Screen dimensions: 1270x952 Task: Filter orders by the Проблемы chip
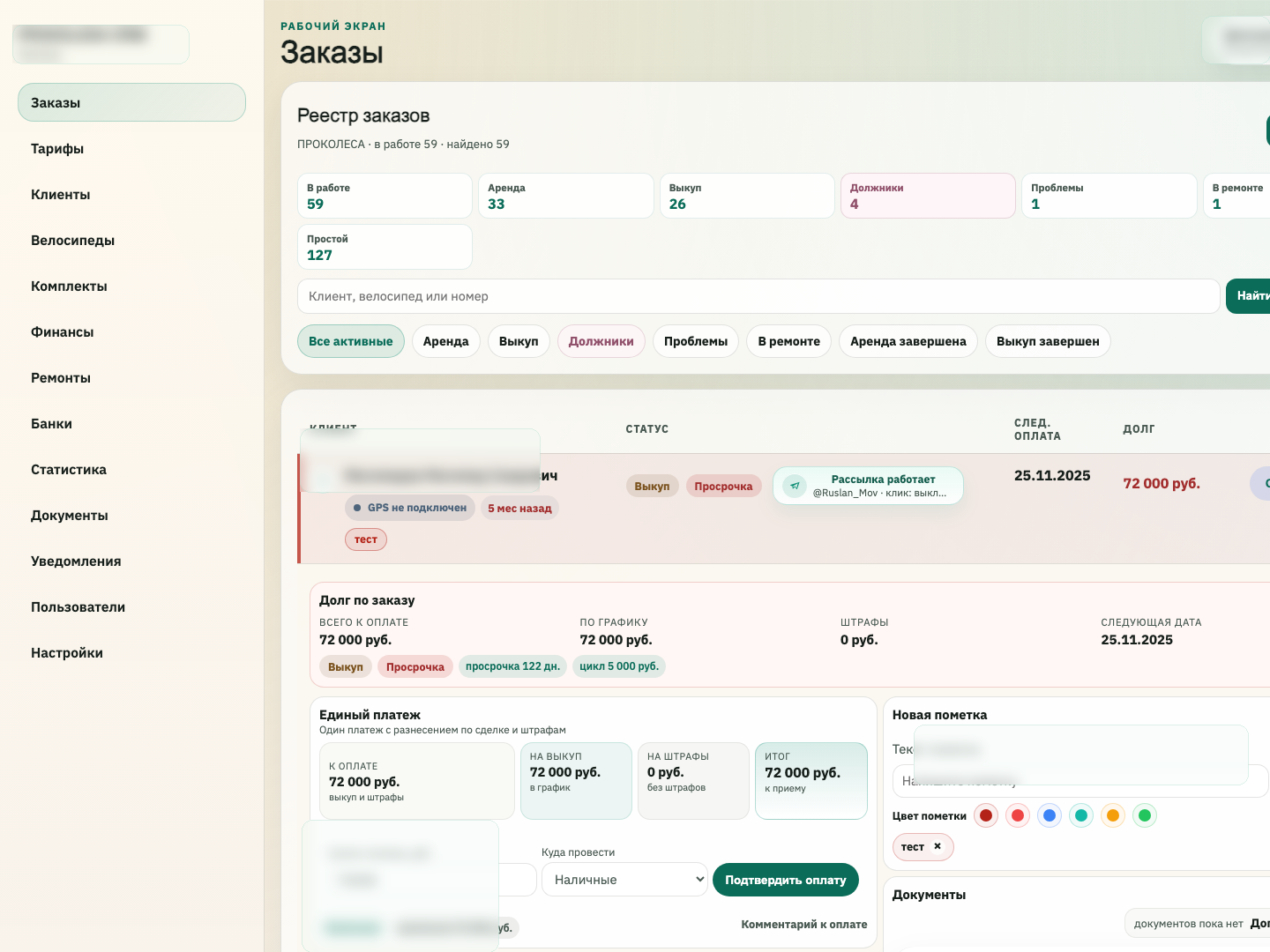pos(696,341)
